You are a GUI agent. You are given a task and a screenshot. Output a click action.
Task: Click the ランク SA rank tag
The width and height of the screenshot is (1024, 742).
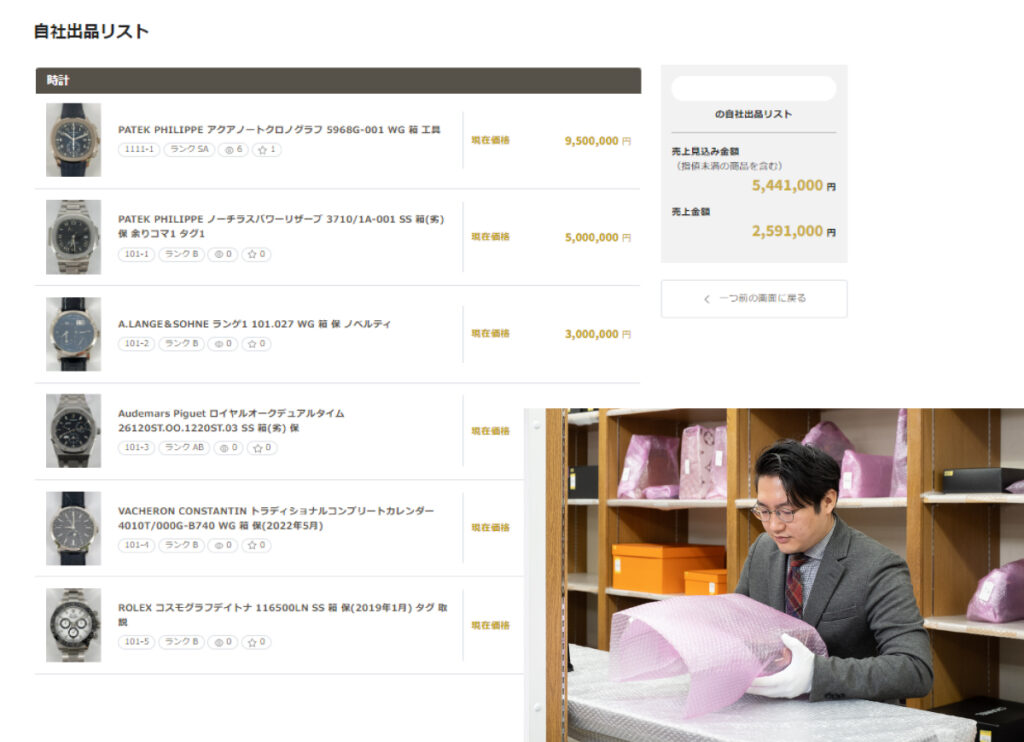[x=189, y=150]
